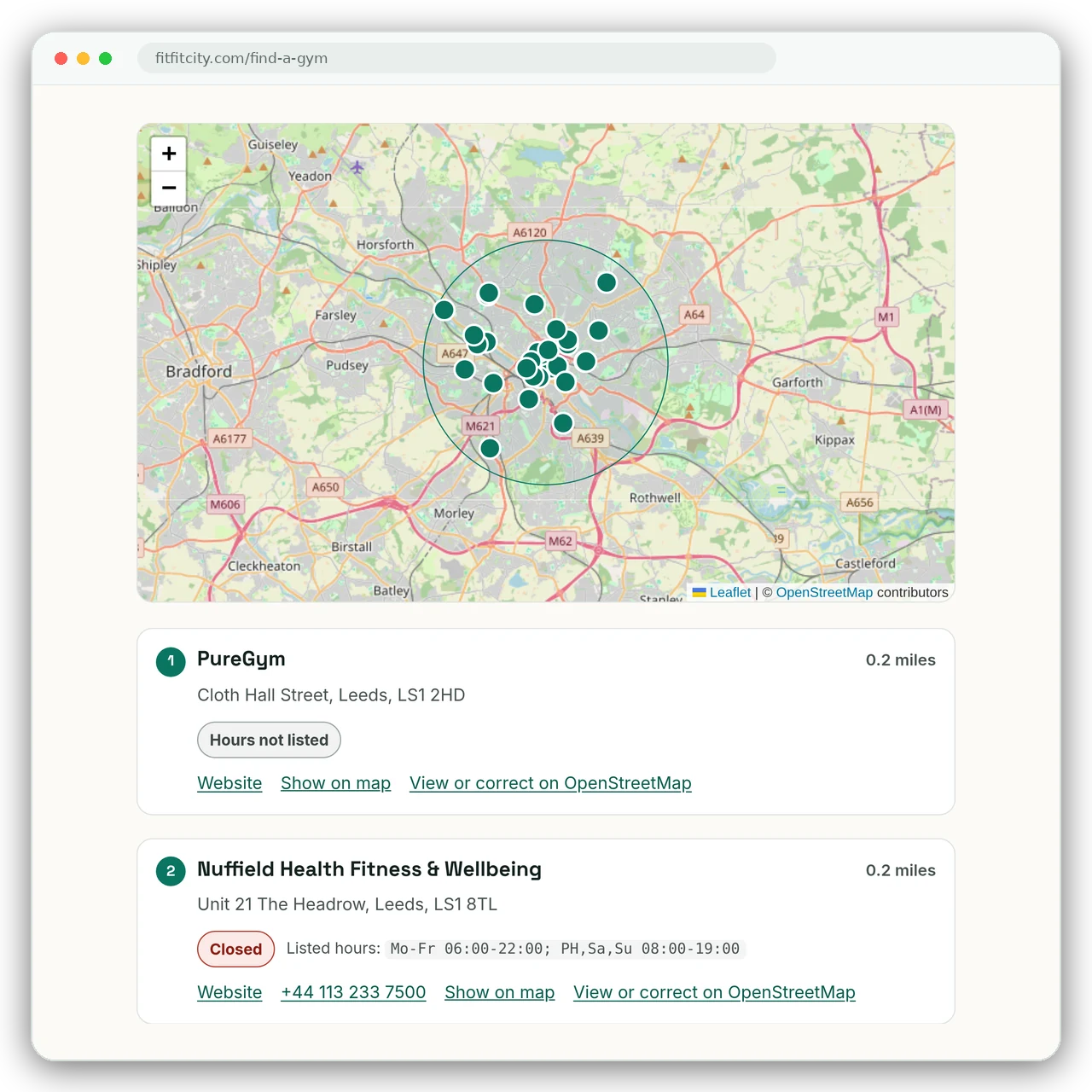1092x1092 pixels.
Task: Select the address "Unit 21 The Headrow, Leeds, LS1 8TL"
Action: 347,904
